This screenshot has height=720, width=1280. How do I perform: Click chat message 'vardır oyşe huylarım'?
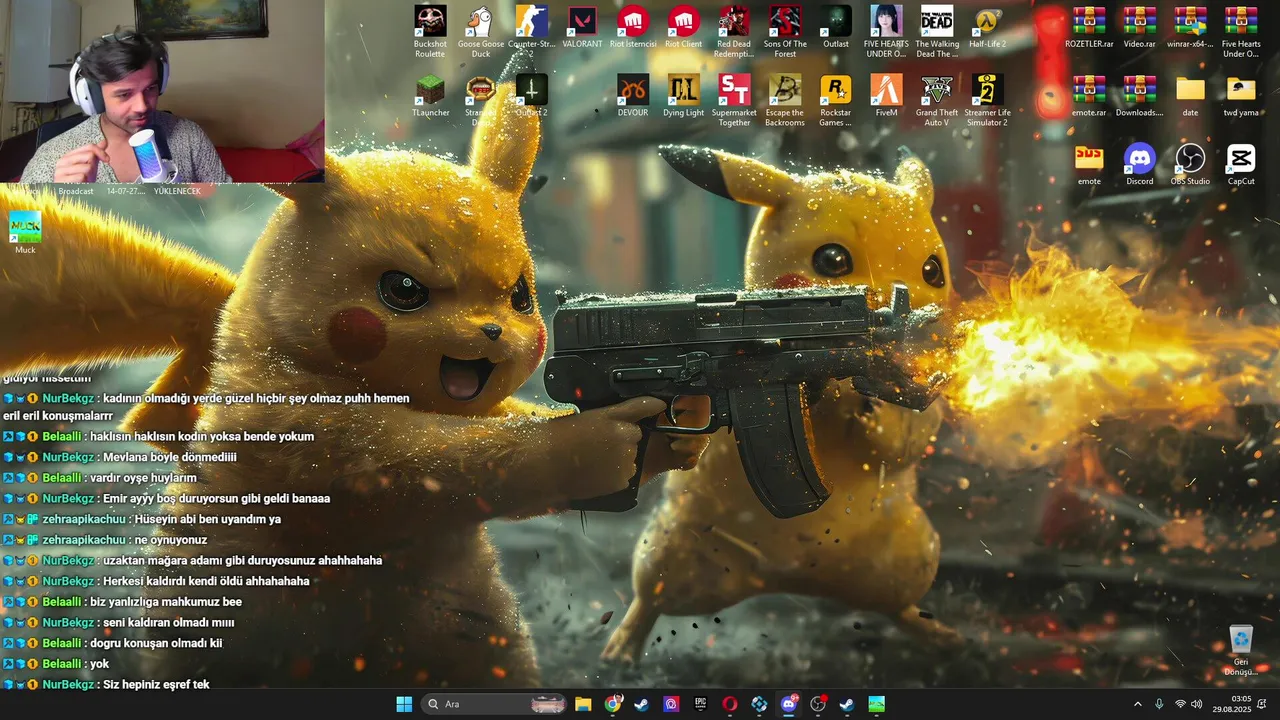click(143, 478)
